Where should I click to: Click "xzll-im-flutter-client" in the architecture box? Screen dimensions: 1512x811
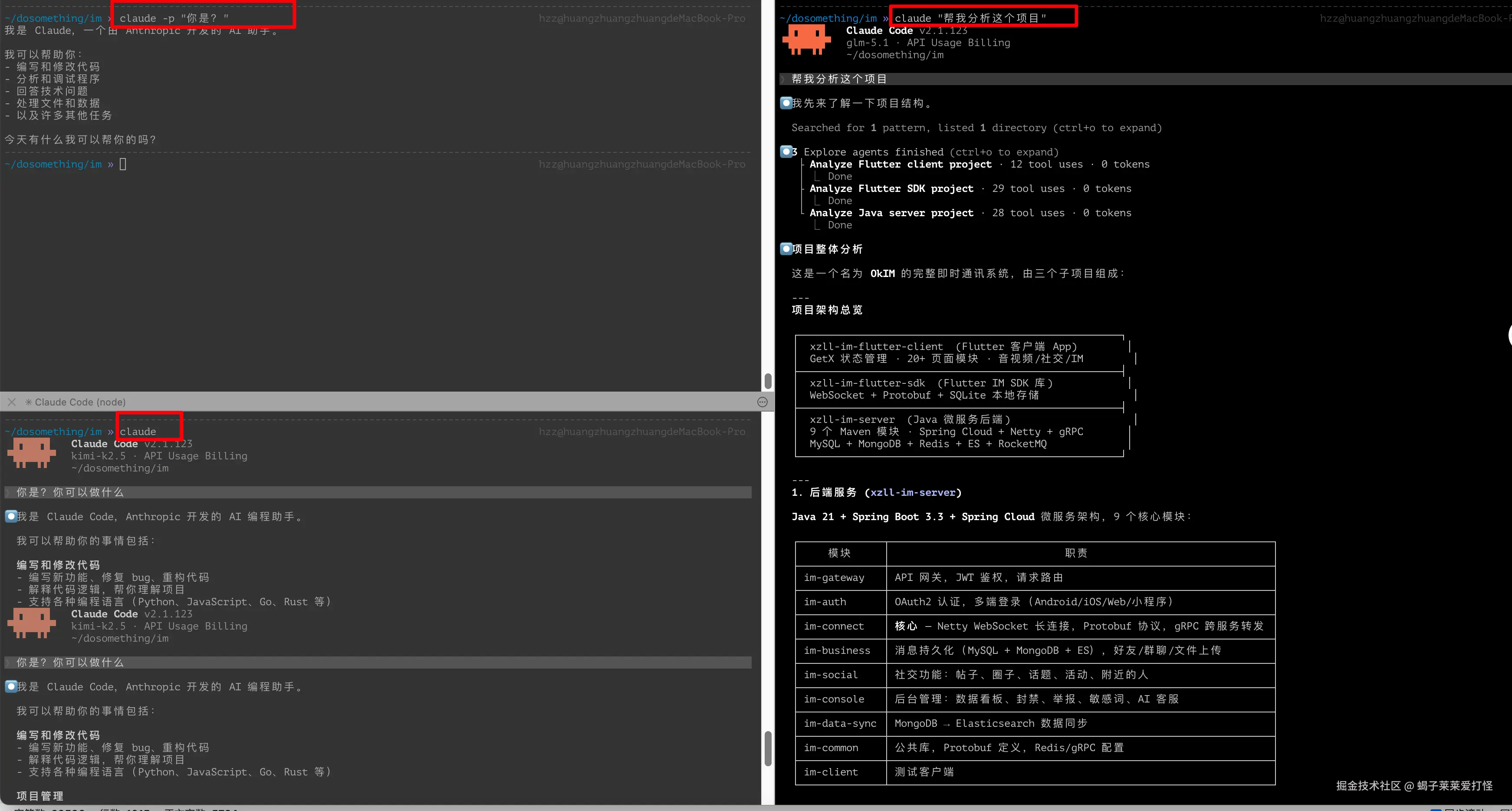tap(876, 346)
